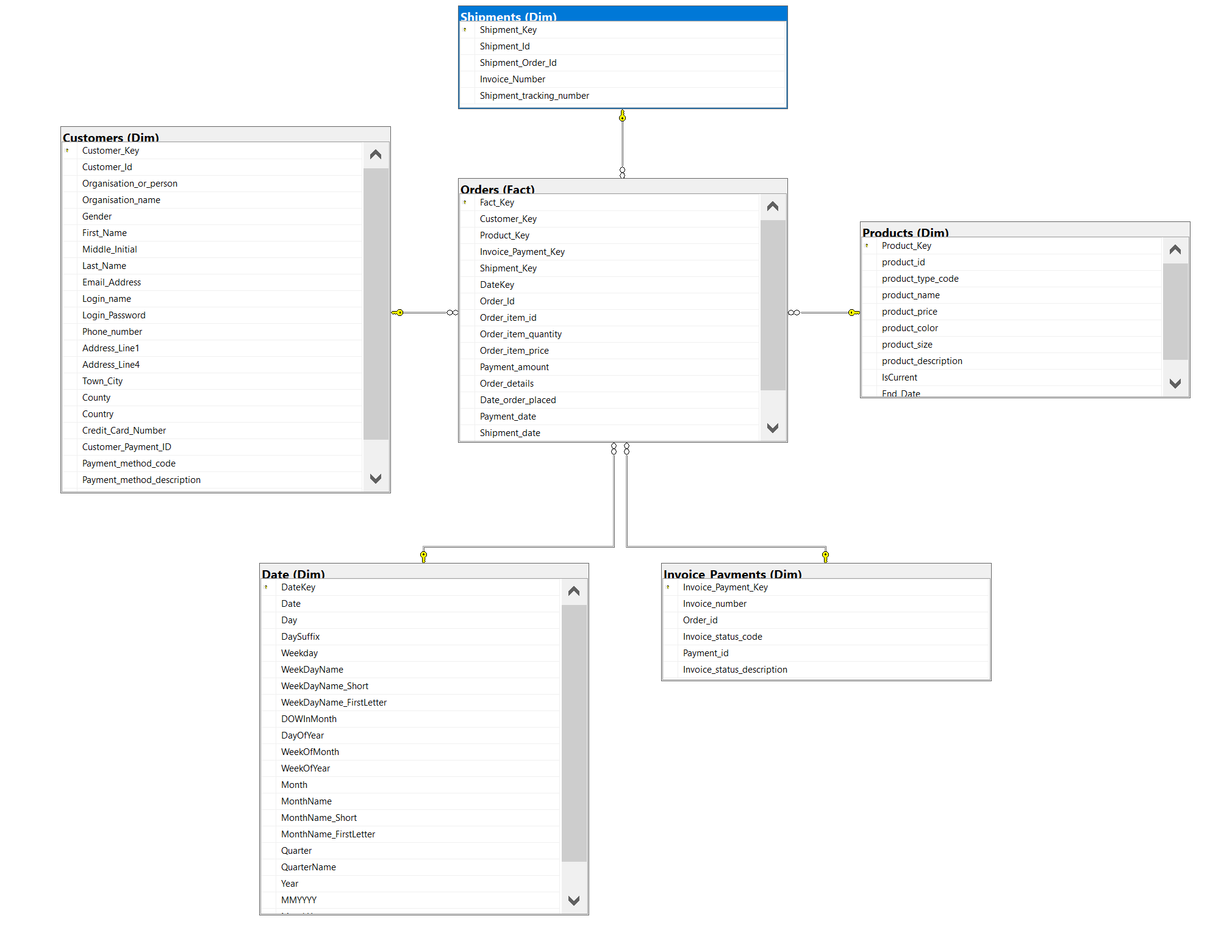Click the Date table vertical scrollbar thumb
This screenshot has height=952, width=1232.
pos(573,732)
